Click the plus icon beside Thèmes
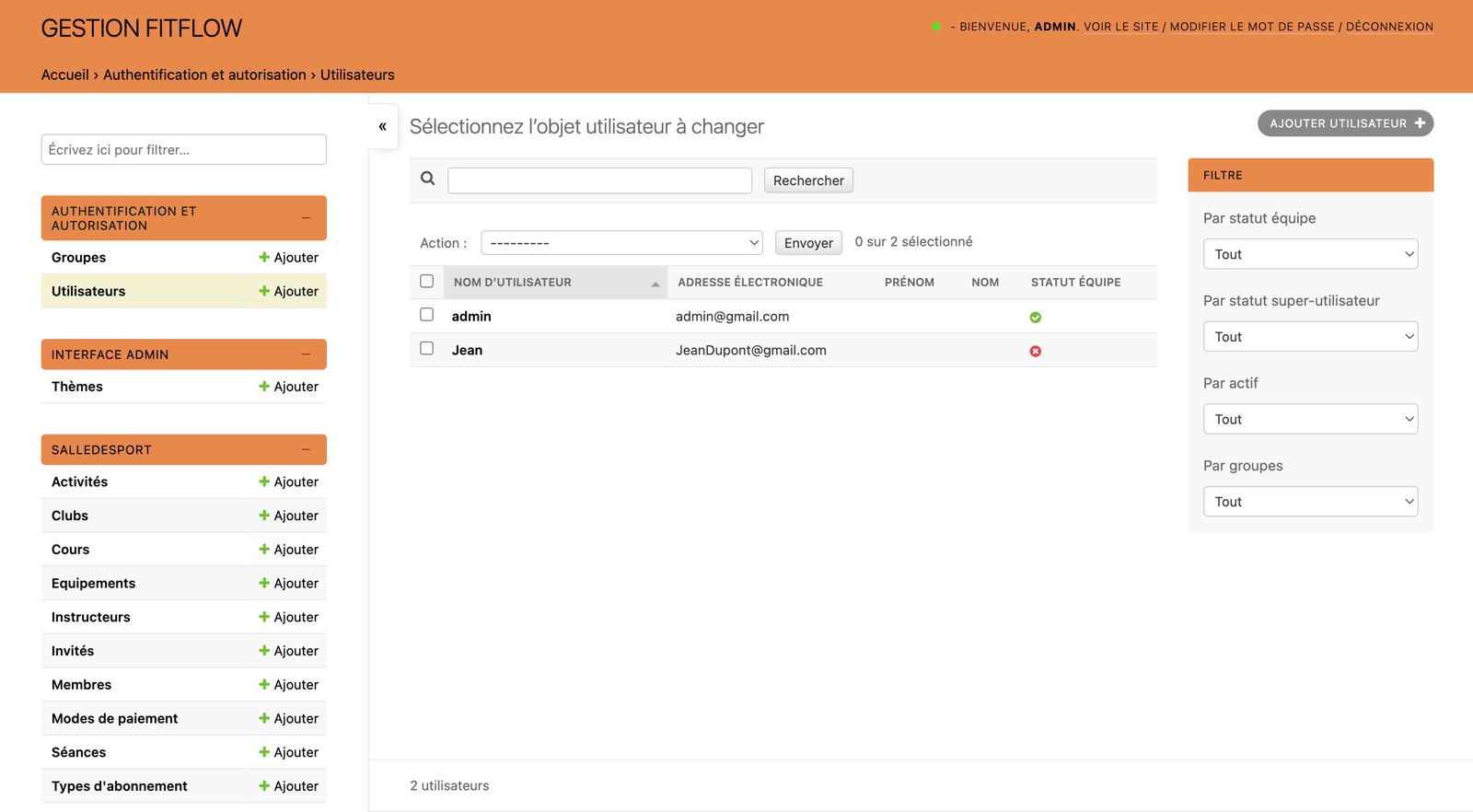This screenshot has height=812, width=1473. 264,387
